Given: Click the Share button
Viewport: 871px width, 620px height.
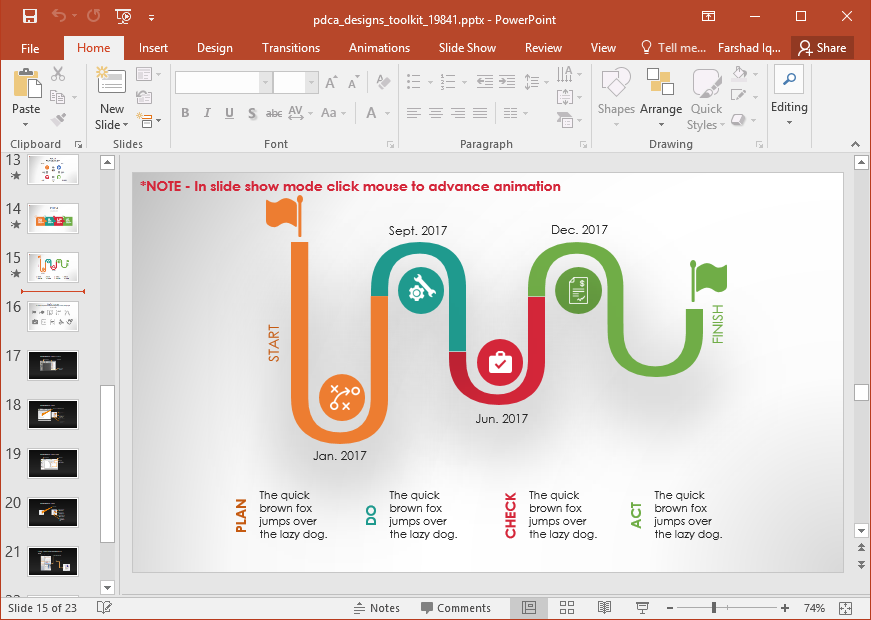Looking at the screenshot, I should click(820, 48).
